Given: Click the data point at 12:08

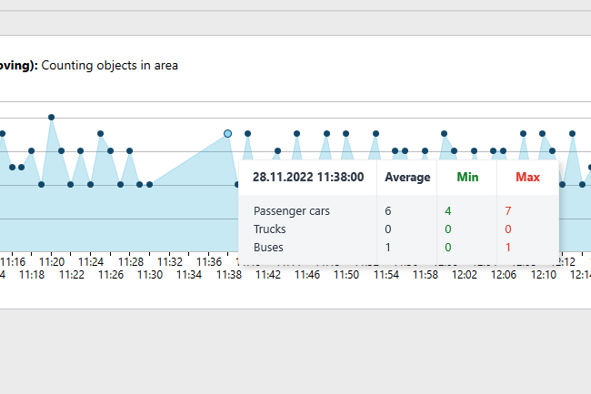Looking at the screenshot, I should pos(523,133).
